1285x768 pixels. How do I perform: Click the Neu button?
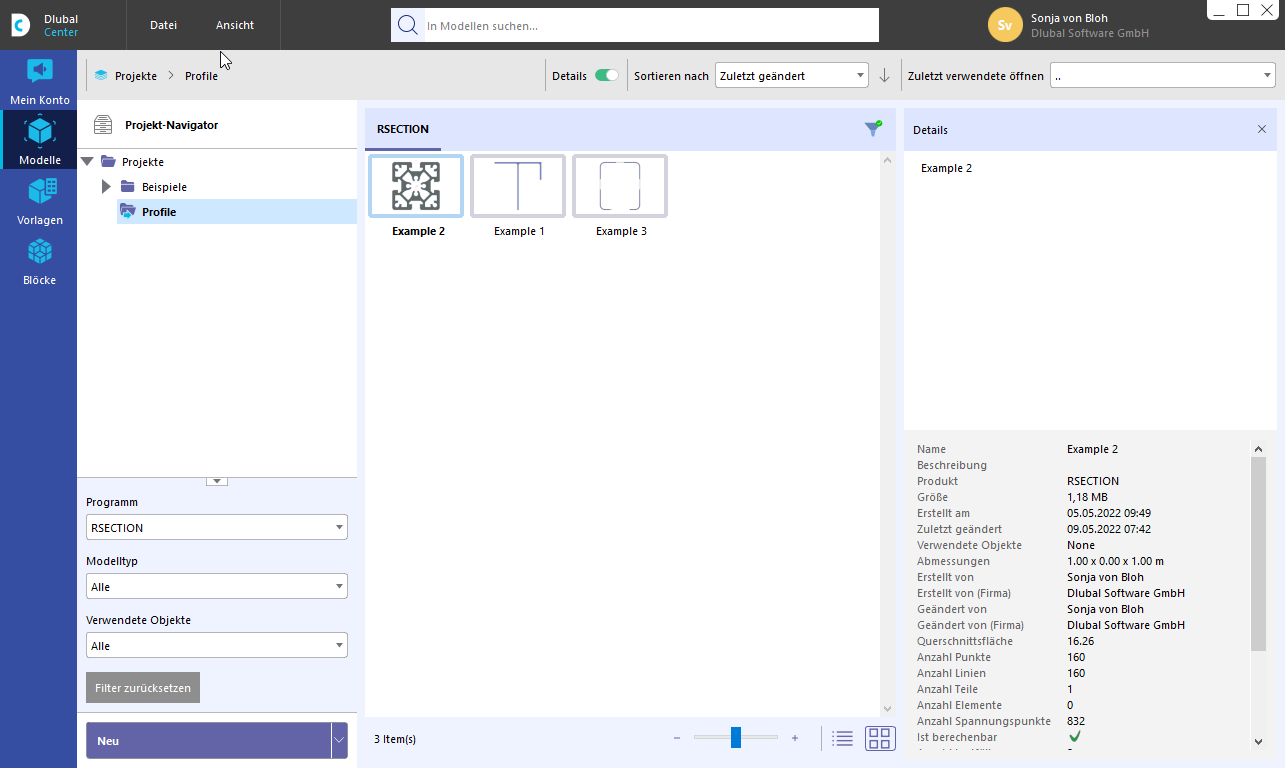[208, 741]
